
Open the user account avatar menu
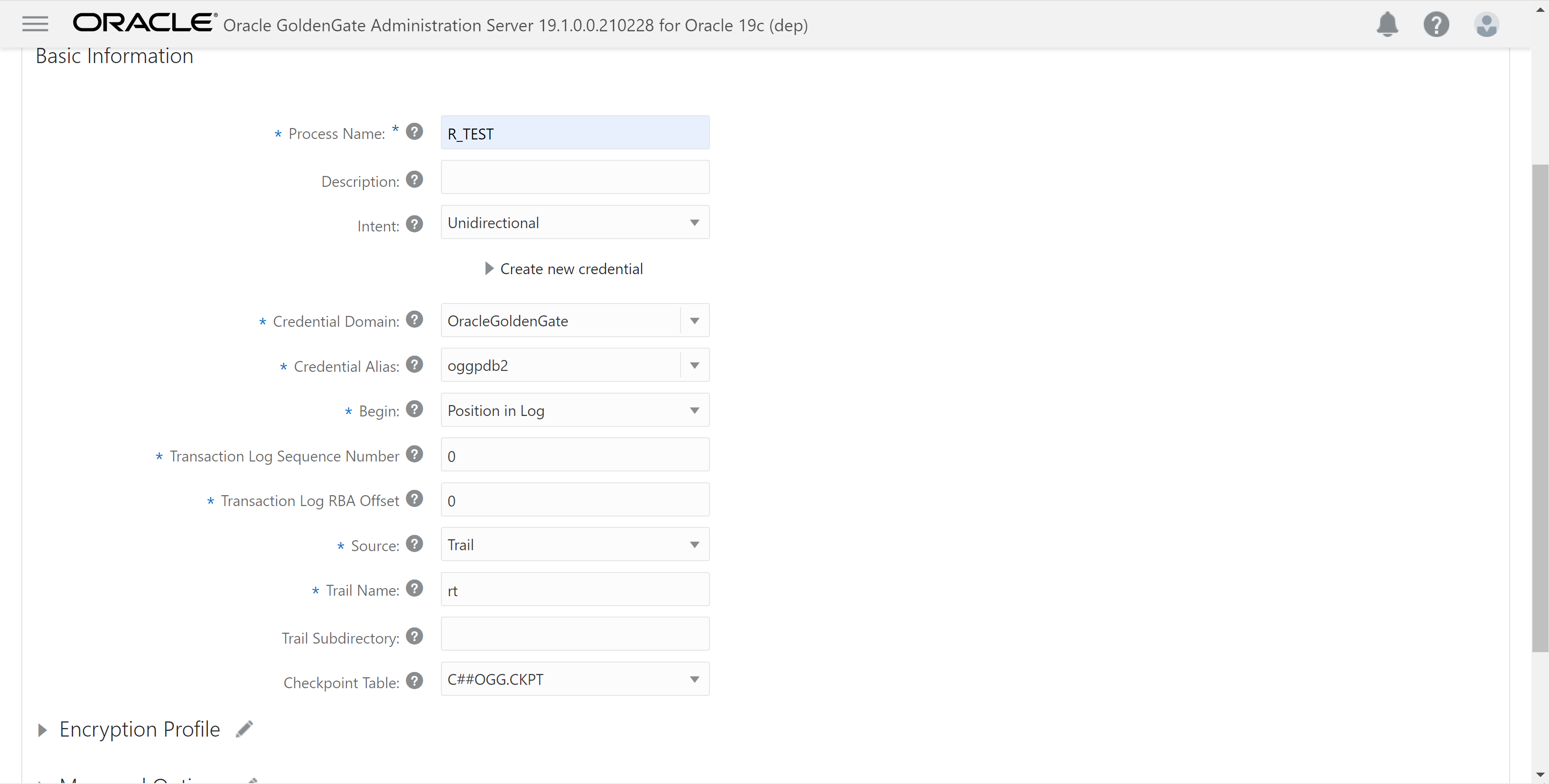click(x=1486, y=25)
